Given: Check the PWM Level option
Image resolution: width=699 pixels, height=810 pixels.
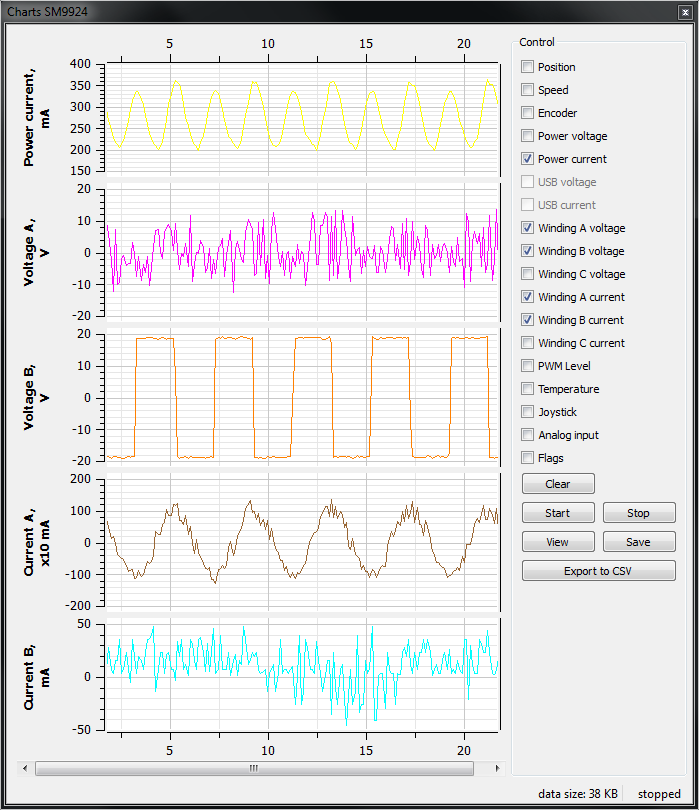Looking at the screenshot, I should click(x=527, y=366).
